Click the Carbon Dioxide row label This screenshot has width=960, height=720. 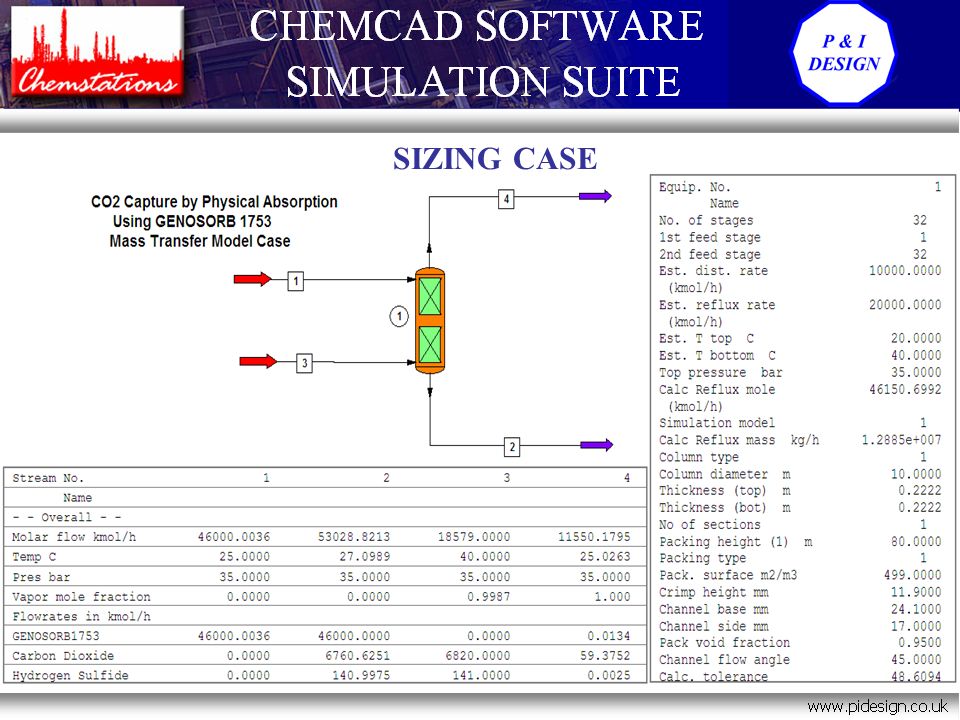click(63, 656)
